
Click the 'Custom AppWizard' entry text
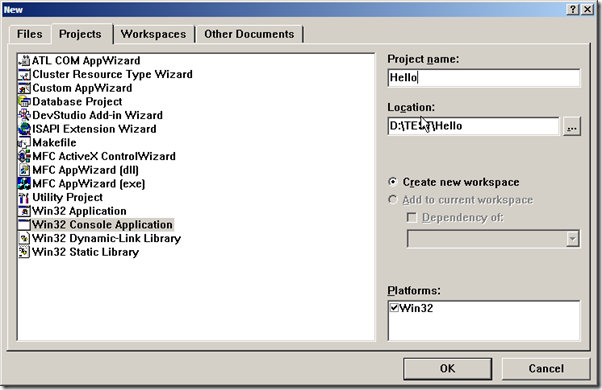pyautogui.click(x=82, y=88)
